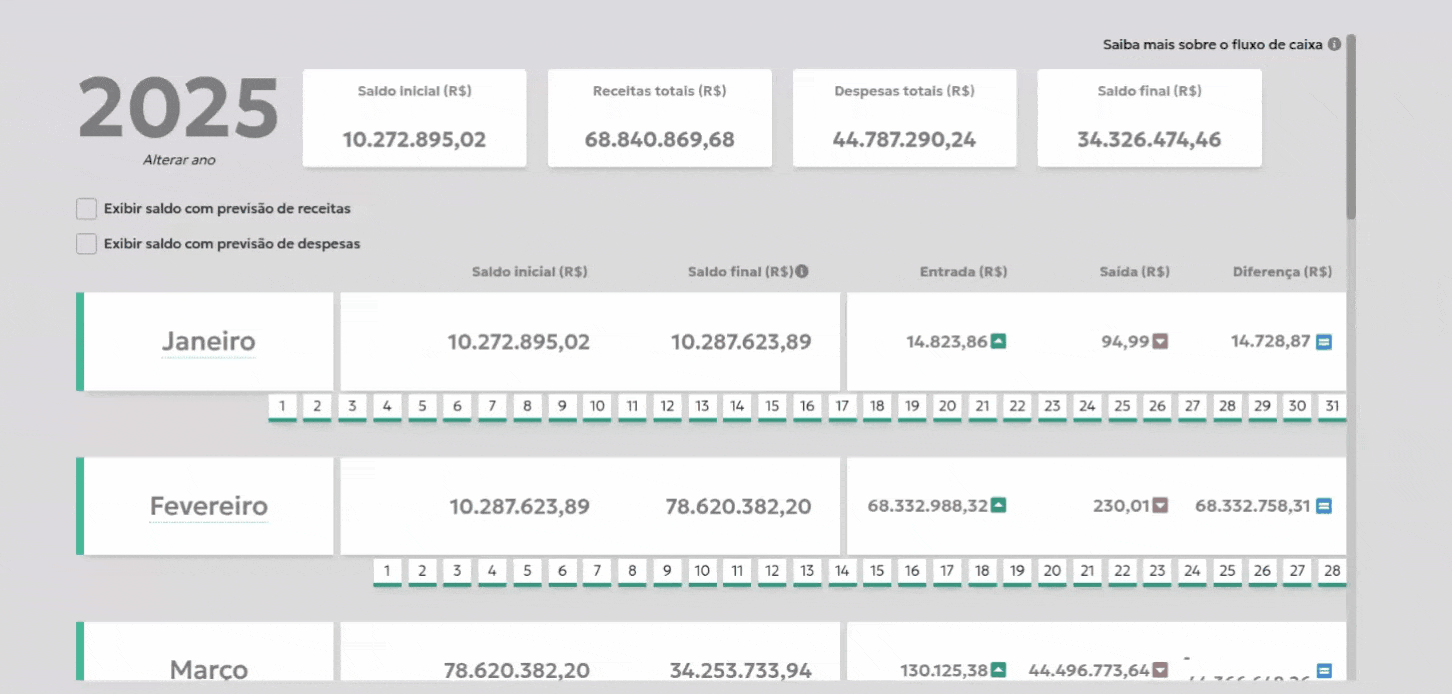The image size is (1452, 694).
Task: Click the info icon next to 'Saldo final (R$)' column header
Action: [802, 272]
